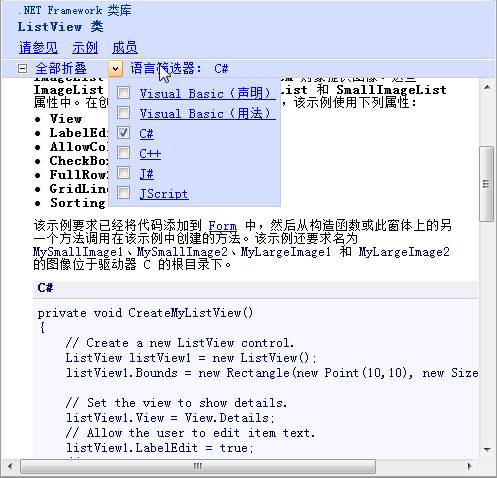497x478 pixels.
Task: Click the vertical scrollbar down arrow
Action: (x=487, y=450)
